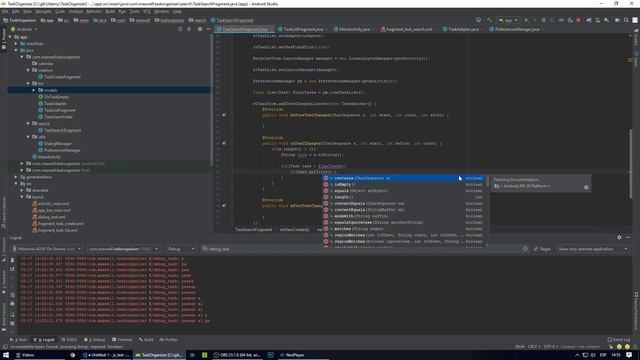Minimize the Logcat panel with the hide icon

pyautogui.click(x=628, y=237)
